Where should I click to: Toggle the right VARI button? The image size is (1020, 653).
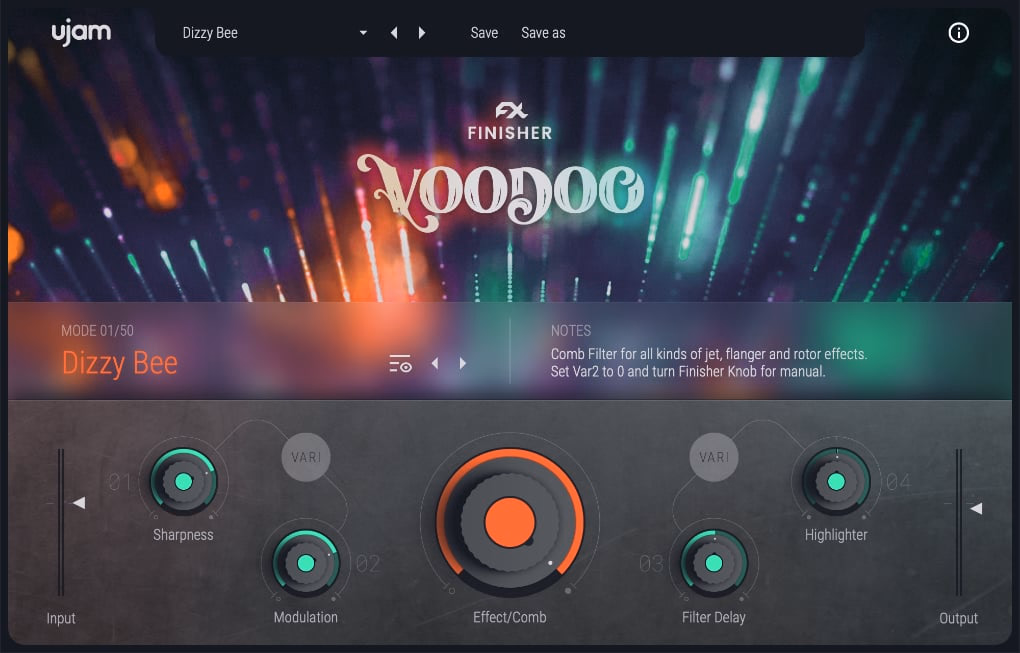coord(714,457)
